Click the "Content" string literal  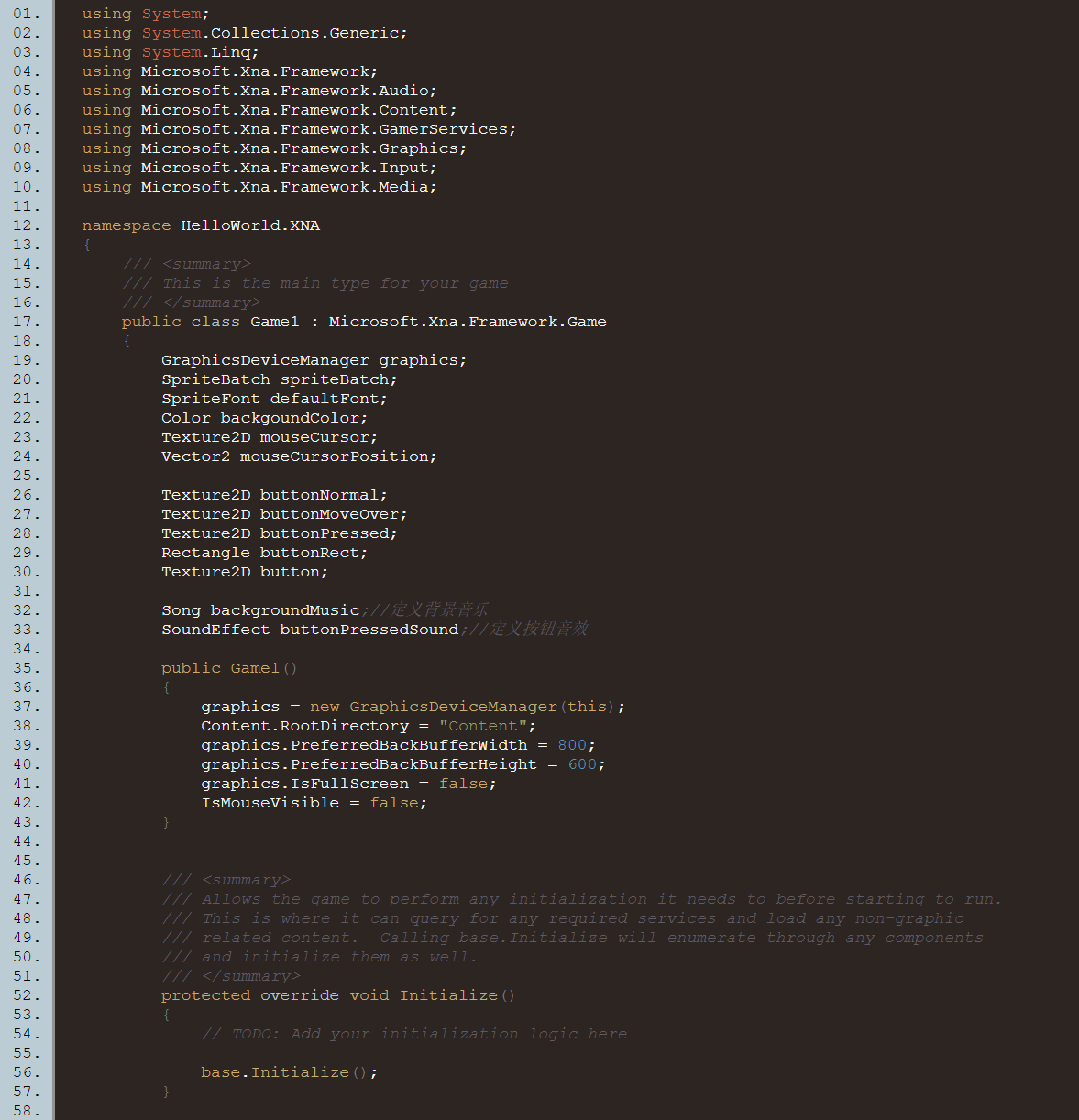point(483,726)
